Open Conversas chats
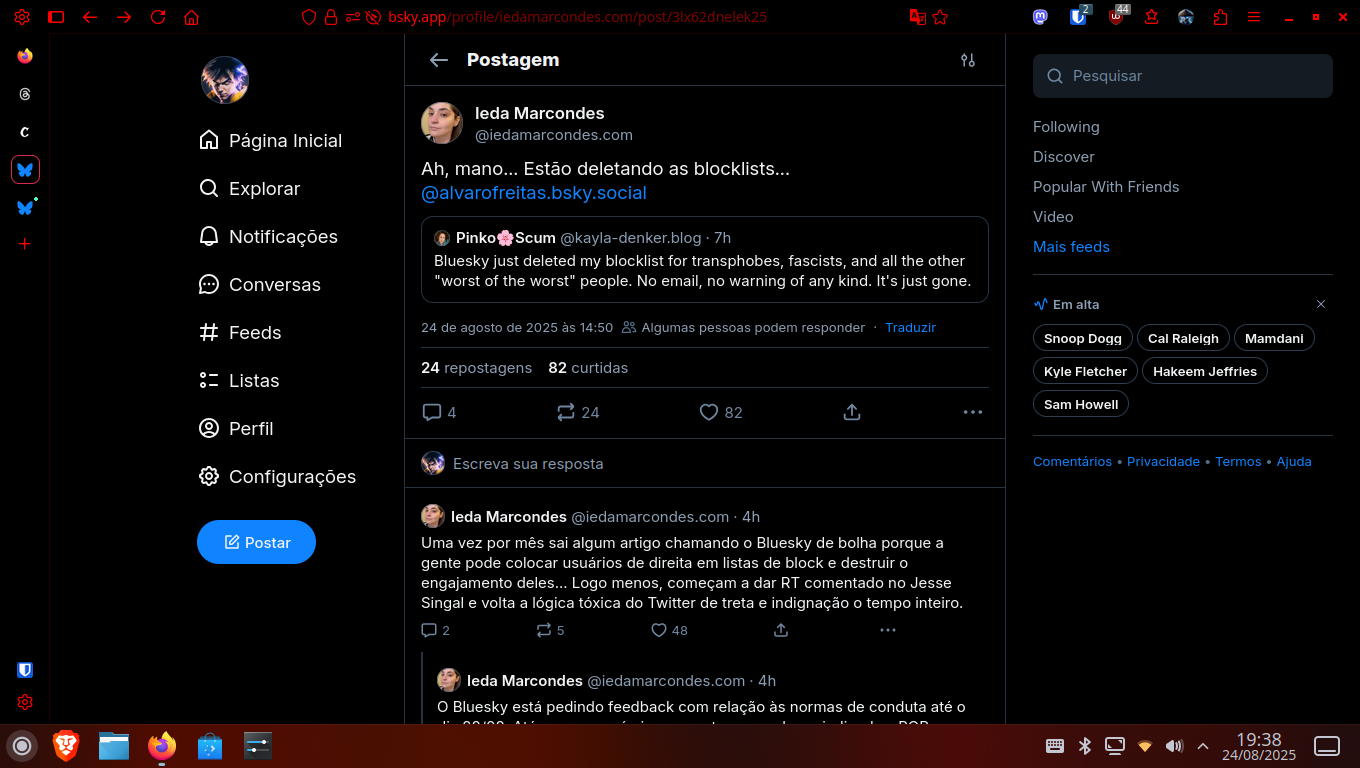 [260, 284]
